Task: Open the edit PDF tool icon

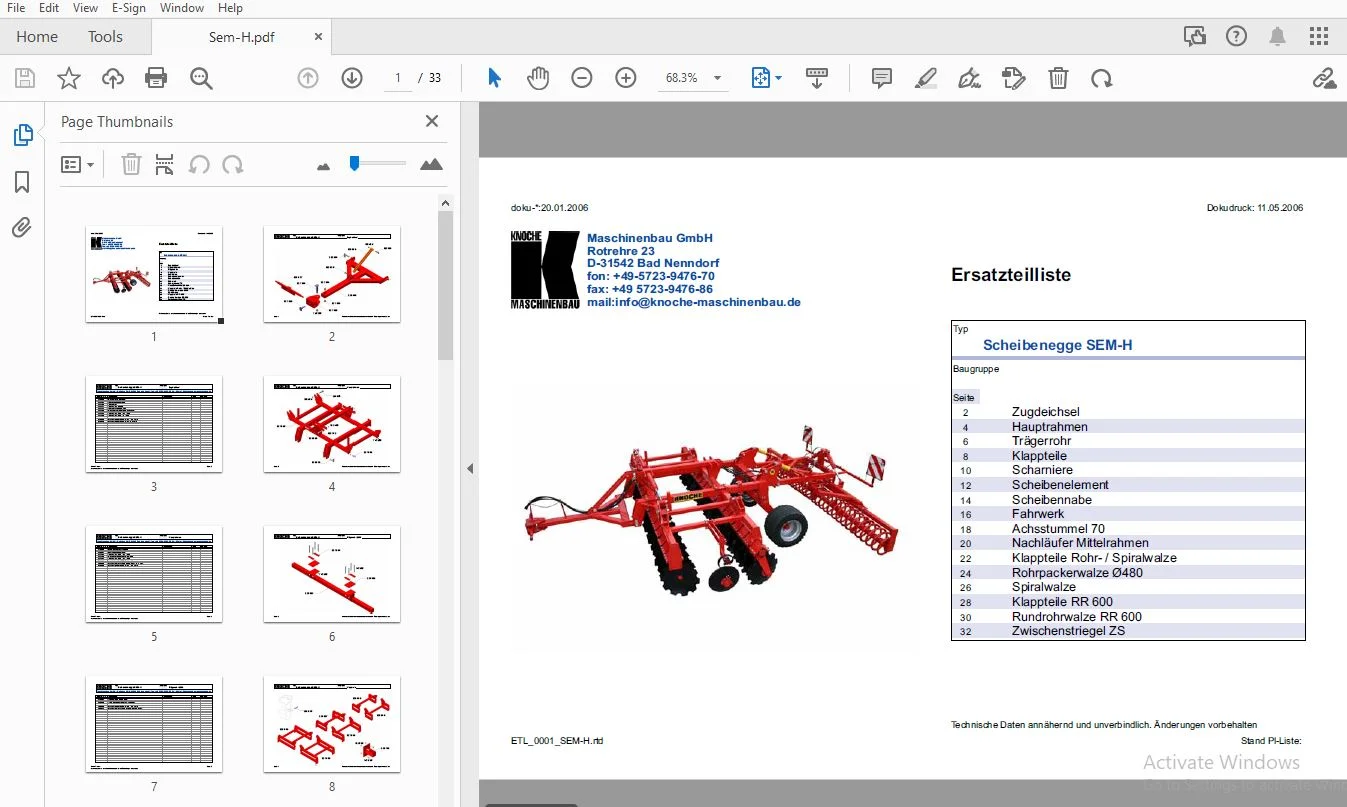Action: pyautogui.click(x=1014, y=78)
